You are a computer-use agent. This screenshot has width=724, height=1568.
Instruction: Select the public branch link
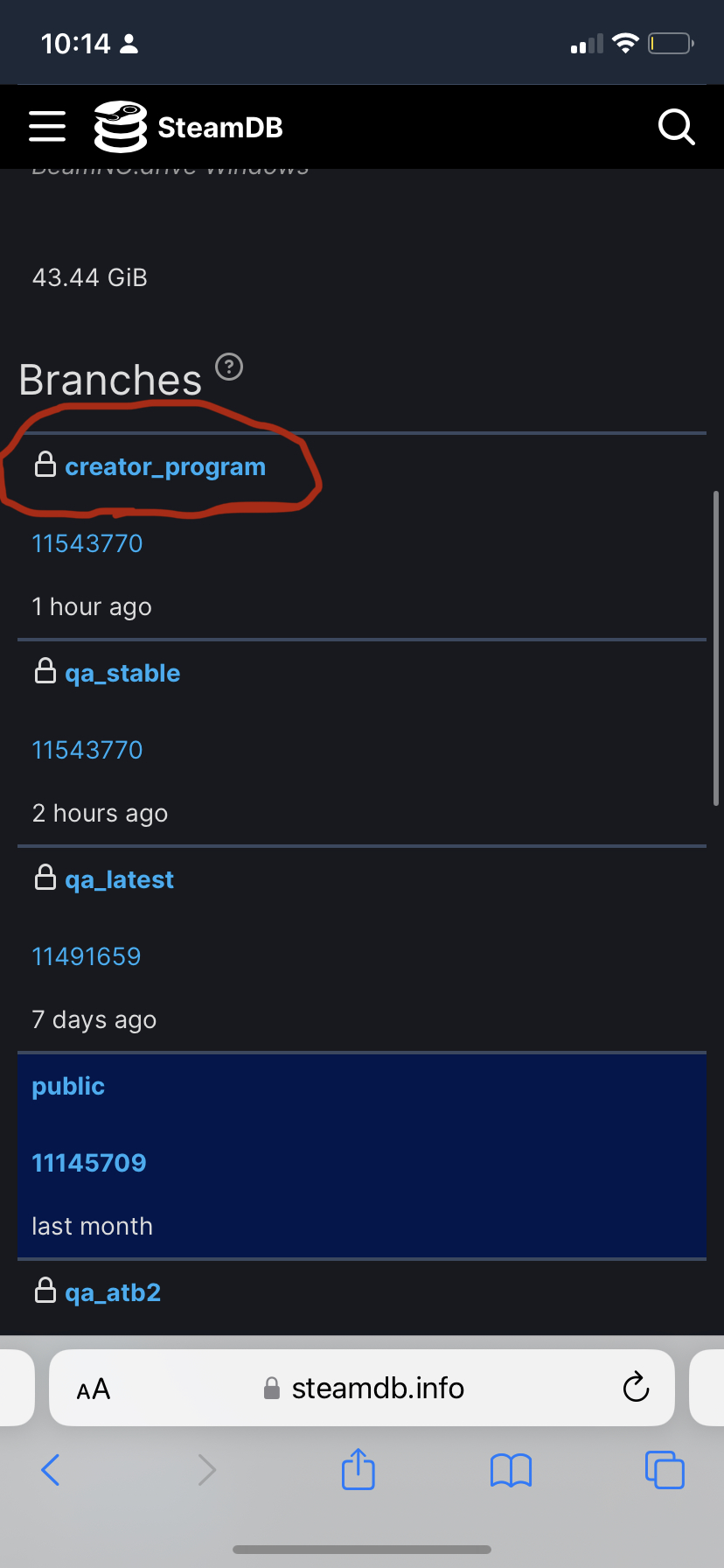tap(68, 1086)
